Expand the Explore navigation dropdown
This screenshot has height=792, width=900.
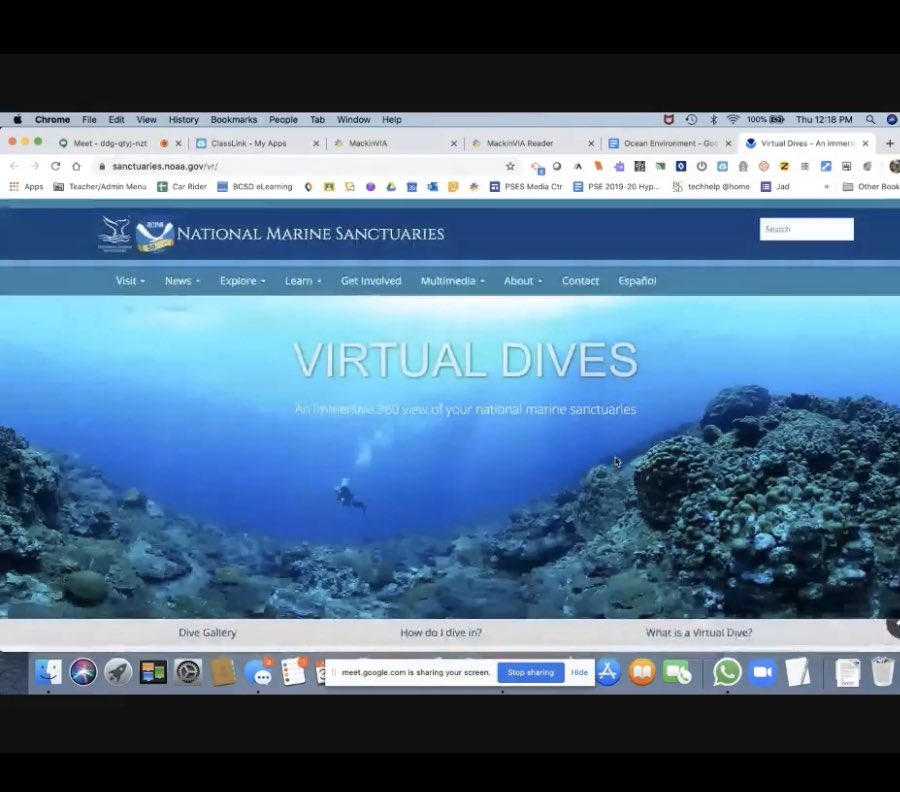point(242,281)
